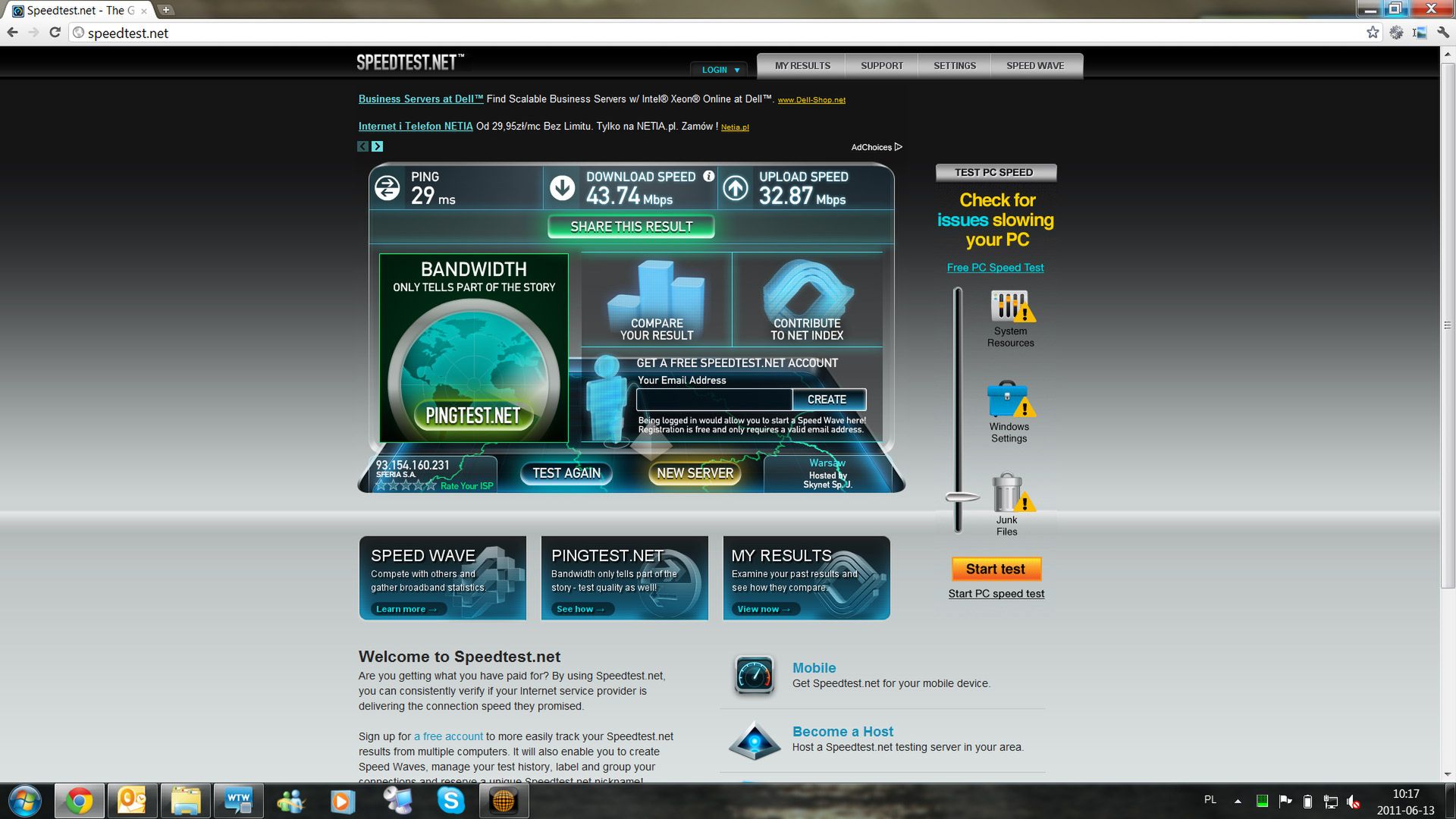
Task: Click the taskbar clock showing 10:17
Action: click(1406, 794)
